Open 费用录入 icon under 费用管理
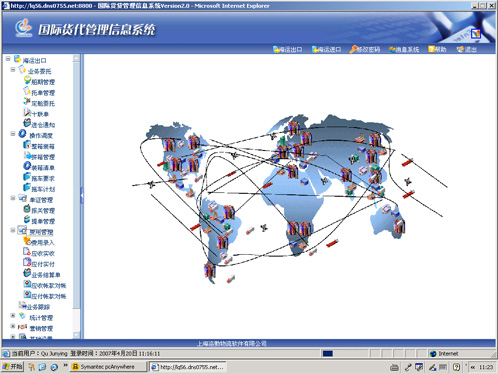 click(27, 241)
